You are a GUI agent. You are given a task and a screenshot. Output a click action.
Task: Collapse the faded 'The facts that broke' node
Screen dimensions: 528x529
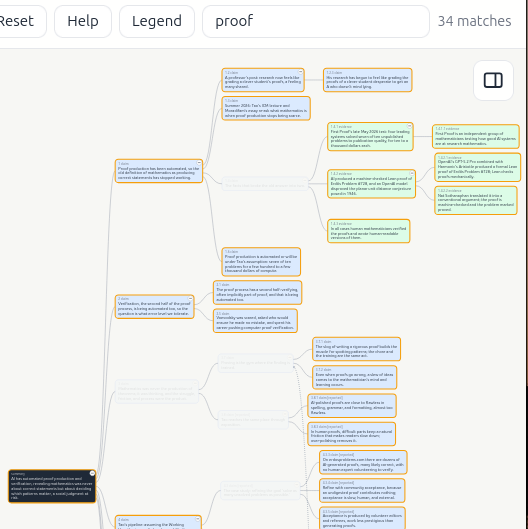click(305, 180)
